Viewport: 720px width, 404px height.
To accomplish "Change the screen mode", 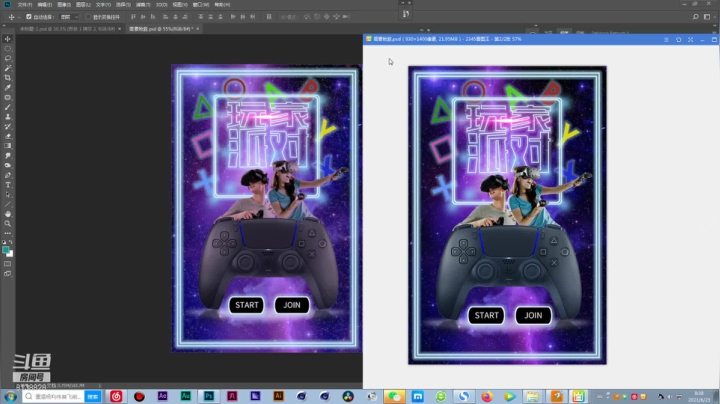I will point(8,274).
